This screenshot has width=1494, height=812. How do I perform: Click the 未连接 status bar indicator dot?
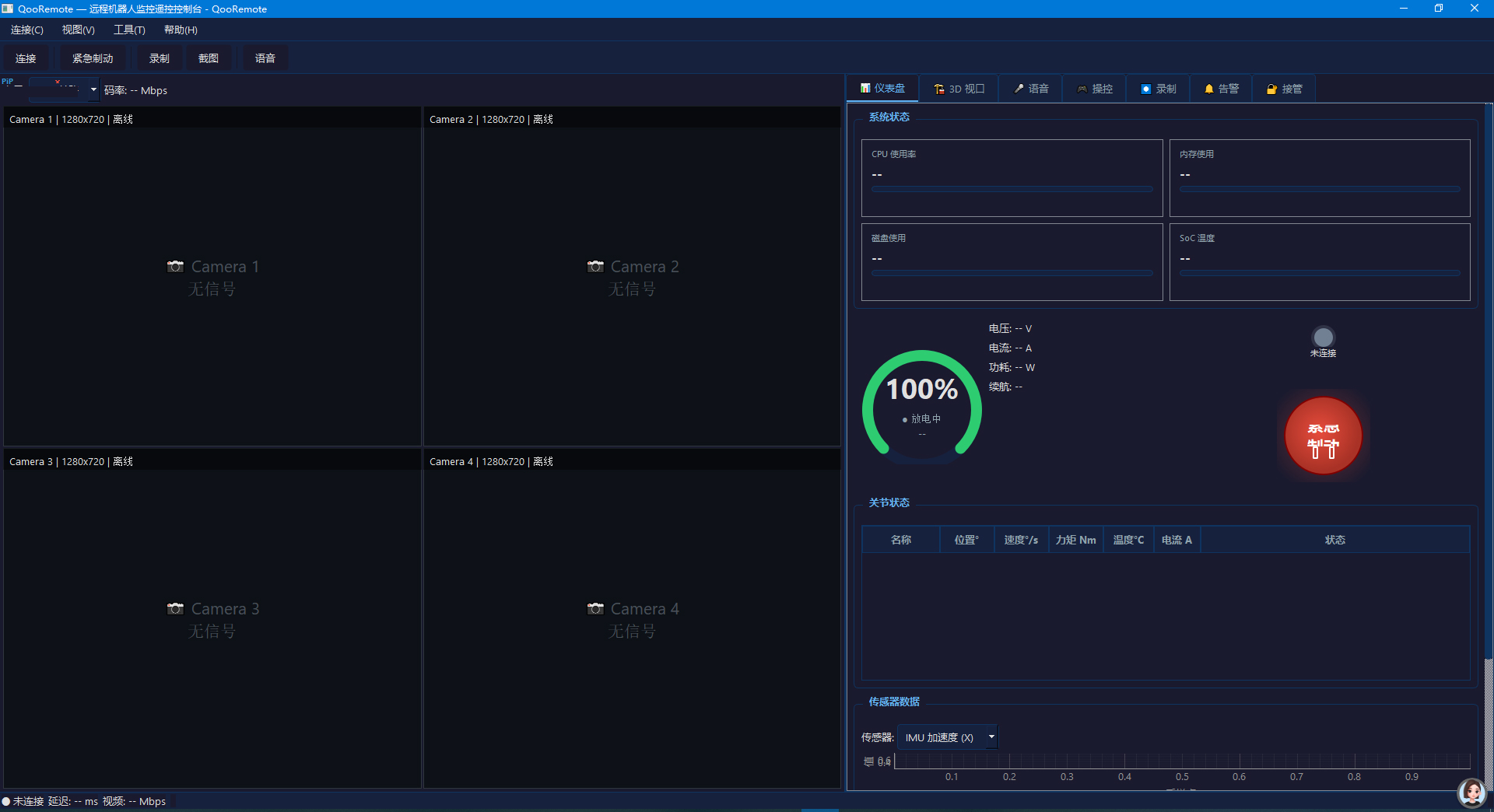pos(6,801)
